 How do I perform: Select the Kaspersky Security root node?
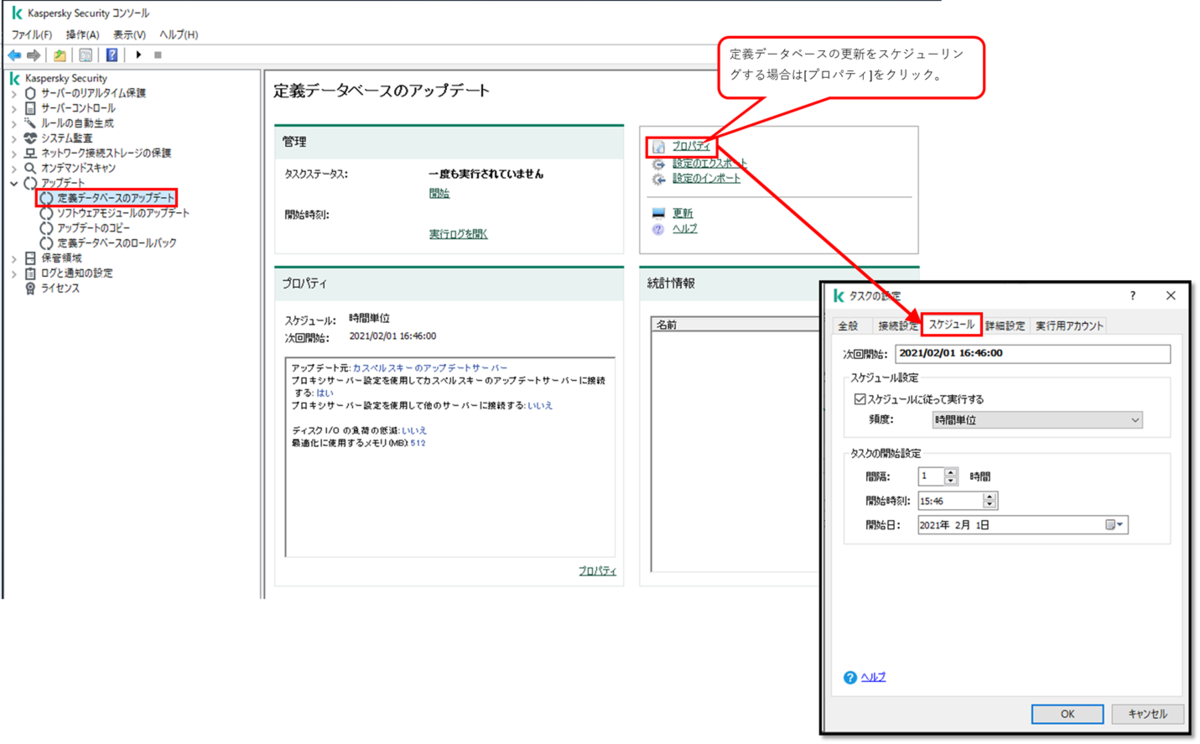(65, 78)
